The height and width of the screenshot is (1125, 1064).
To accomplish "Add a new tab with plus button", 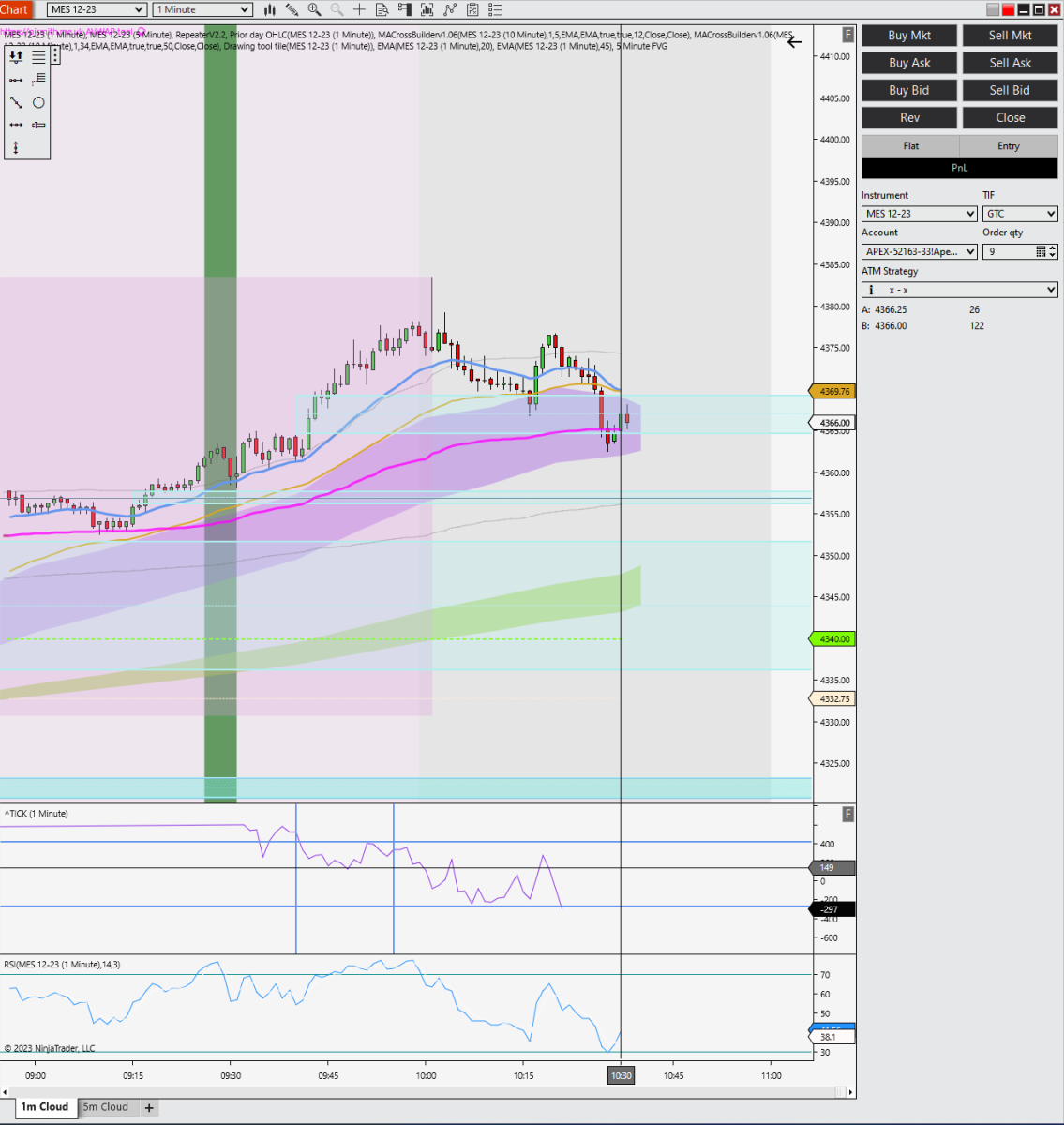I will (149, 1107).
